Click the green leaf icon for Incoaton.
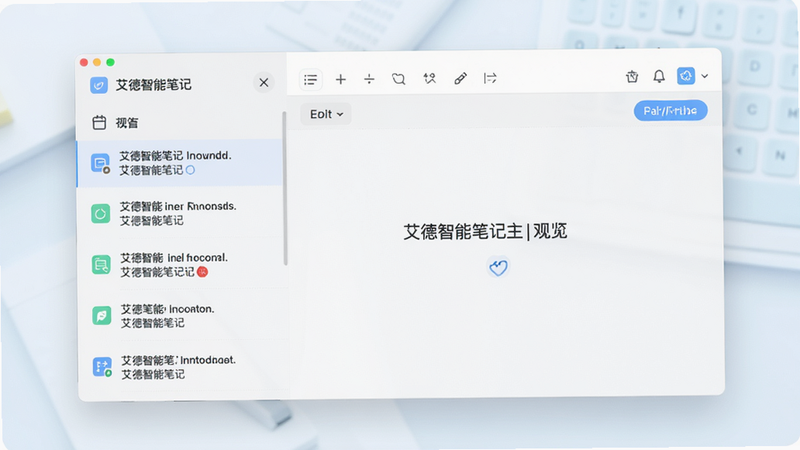Image resolution: width=800 pixels, height=450 pixels. click(102, 316)
